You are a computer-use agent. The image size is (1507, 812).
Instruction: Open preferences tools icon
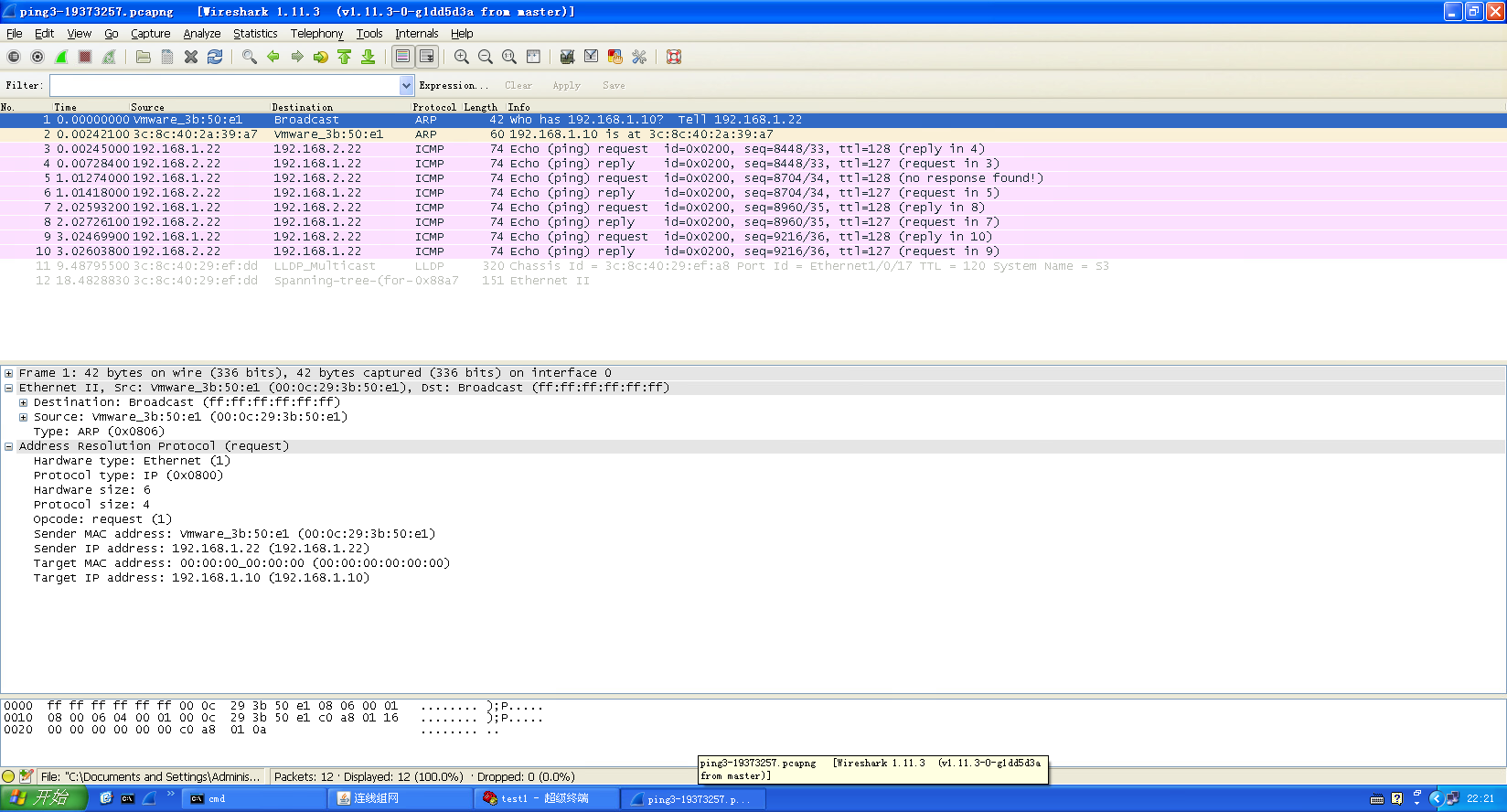point(638,57)
